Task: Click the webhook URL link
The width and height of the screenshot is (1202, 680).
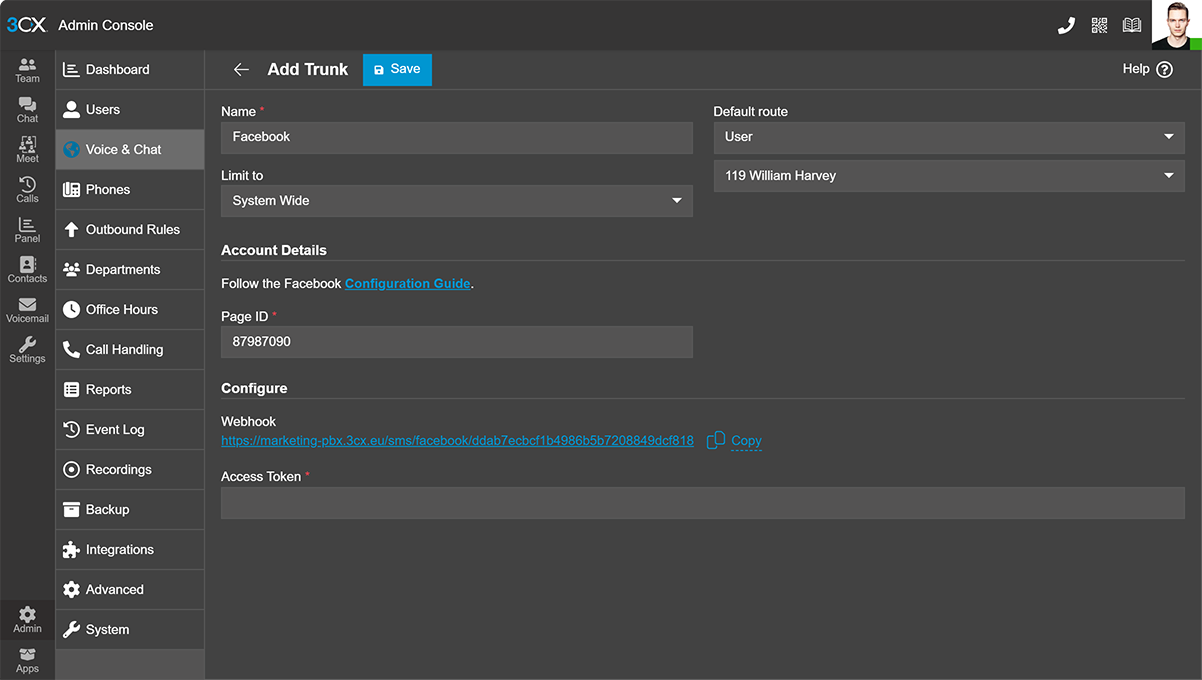Action: (457, 441)
